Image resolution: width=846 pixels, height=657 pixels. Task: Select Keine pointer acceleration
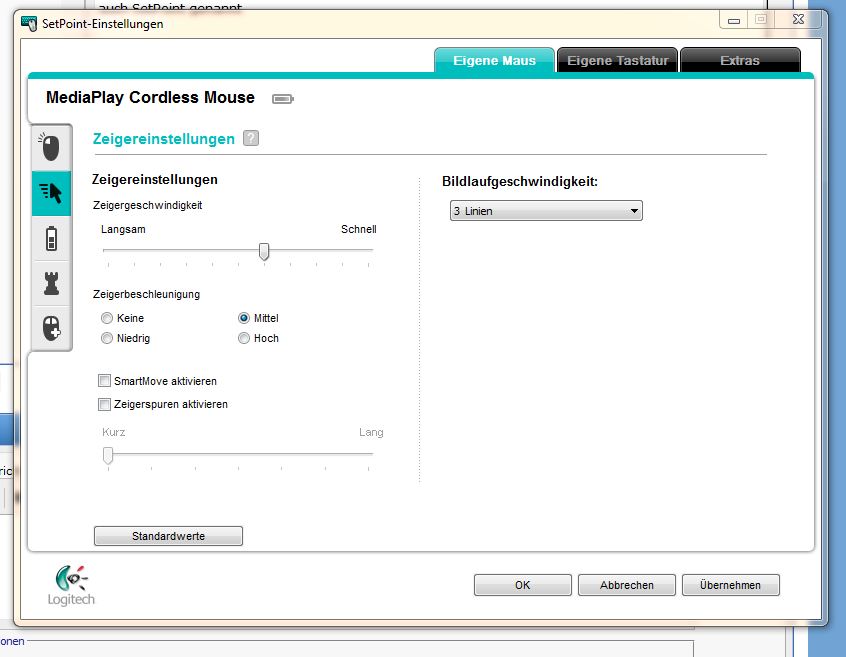point(107,318)
